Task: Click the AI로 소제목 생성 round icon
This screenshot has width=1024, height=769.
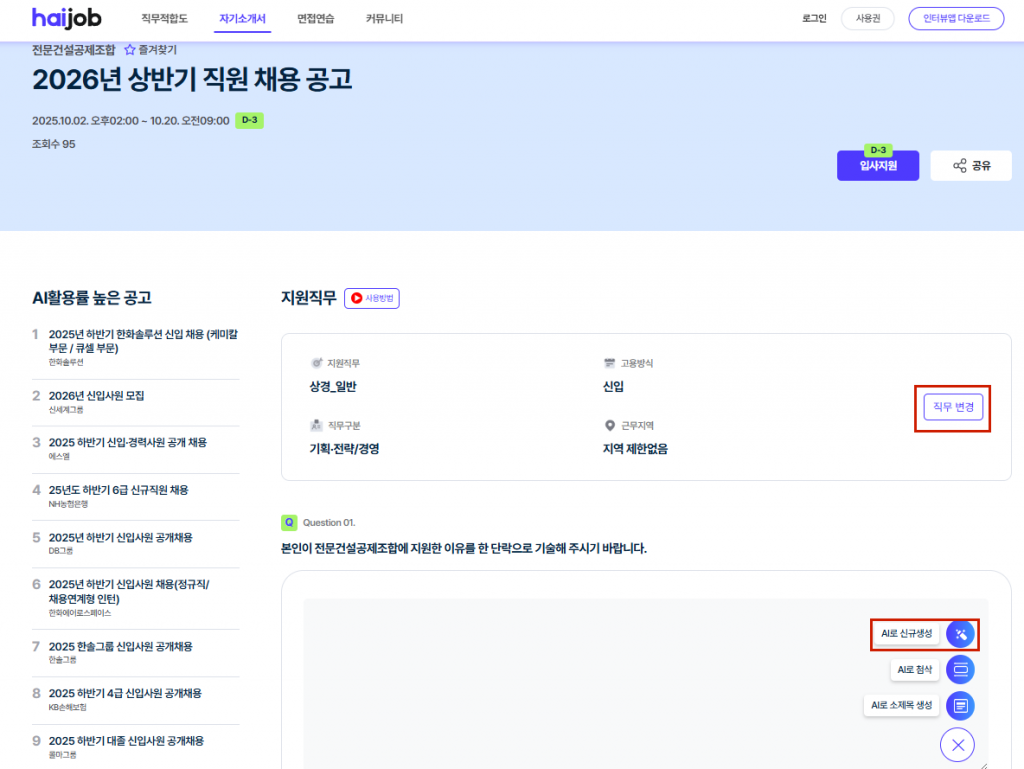Action: point(959,705)
